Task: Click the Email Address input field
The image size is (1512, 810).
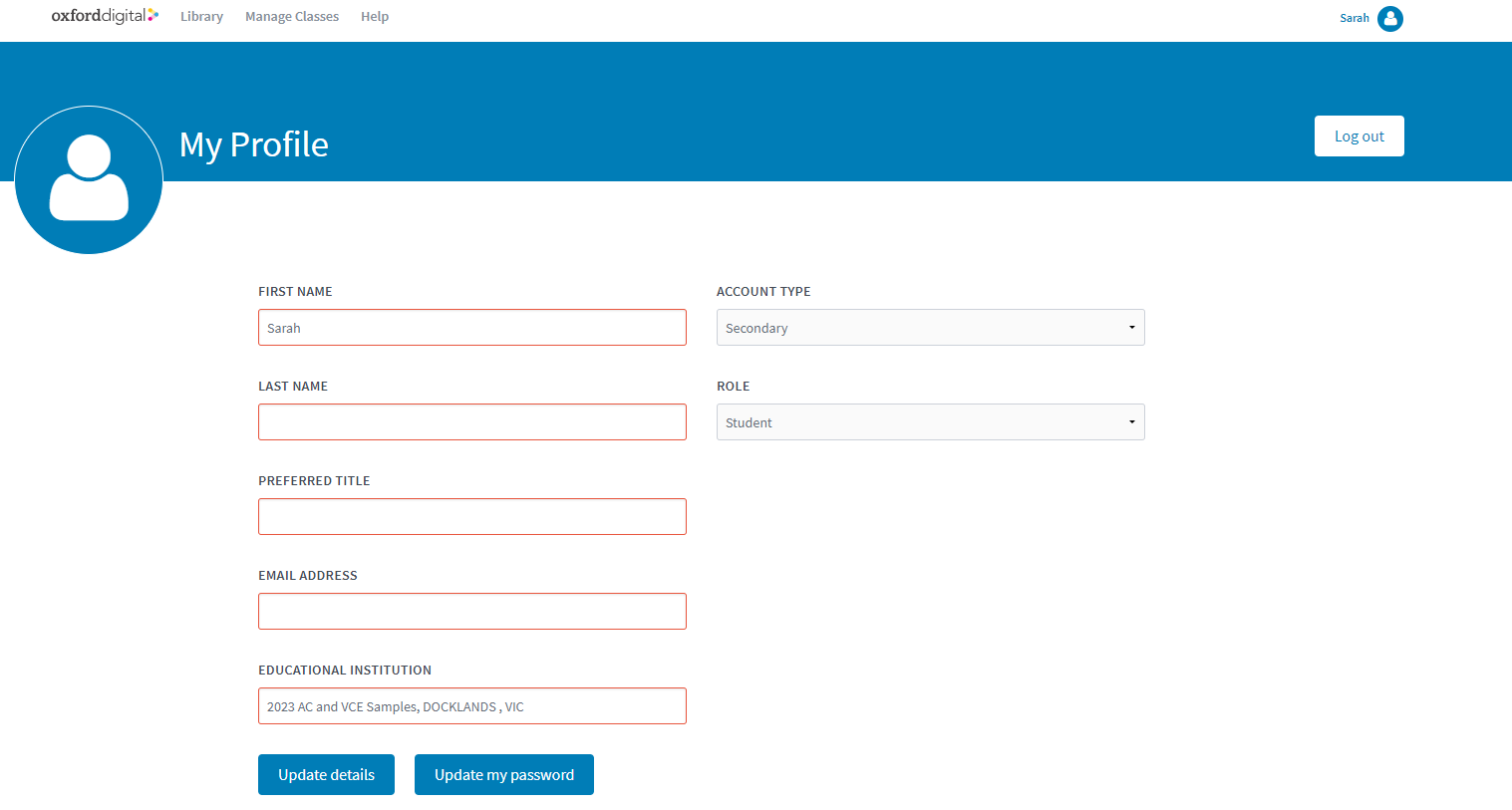Action: [471, 612]
